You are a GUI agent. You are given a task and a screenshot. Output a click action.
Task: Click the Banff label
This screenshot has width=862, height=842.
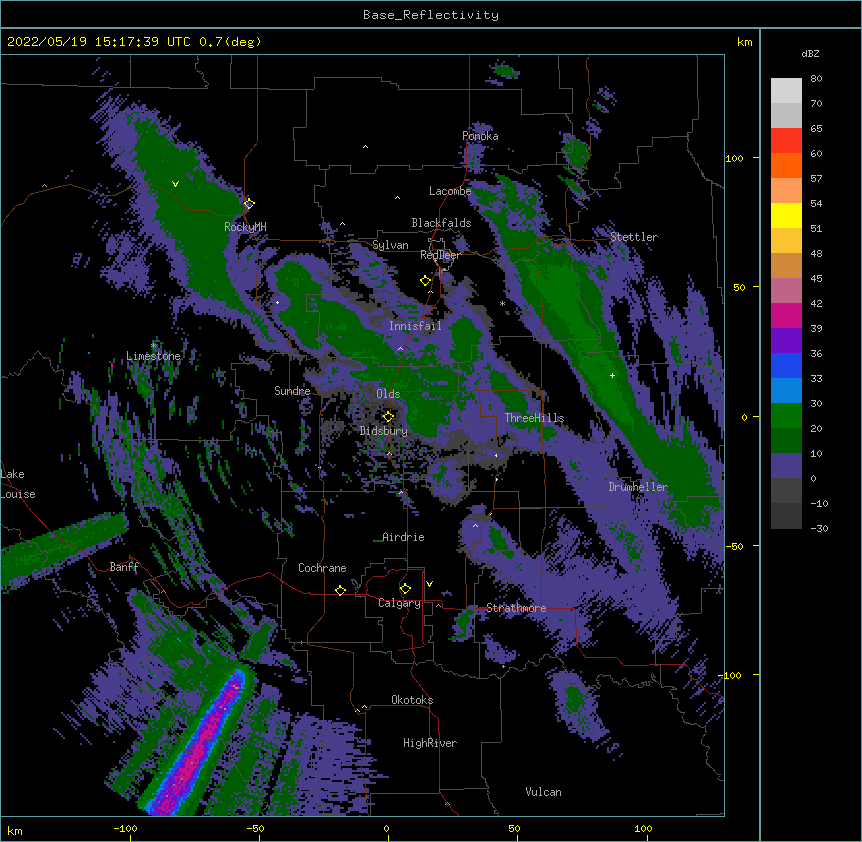[124, 567]
